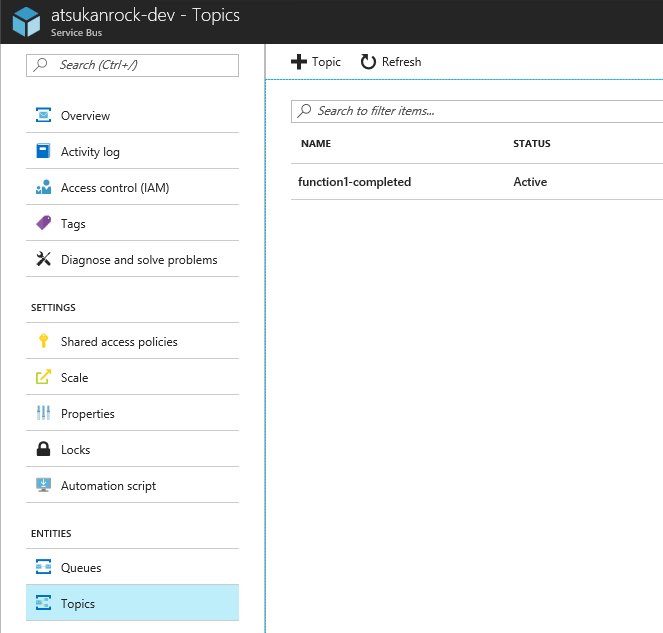Click magnifier icon in filter box
The image size is (663, 633).
click(304, 111)
